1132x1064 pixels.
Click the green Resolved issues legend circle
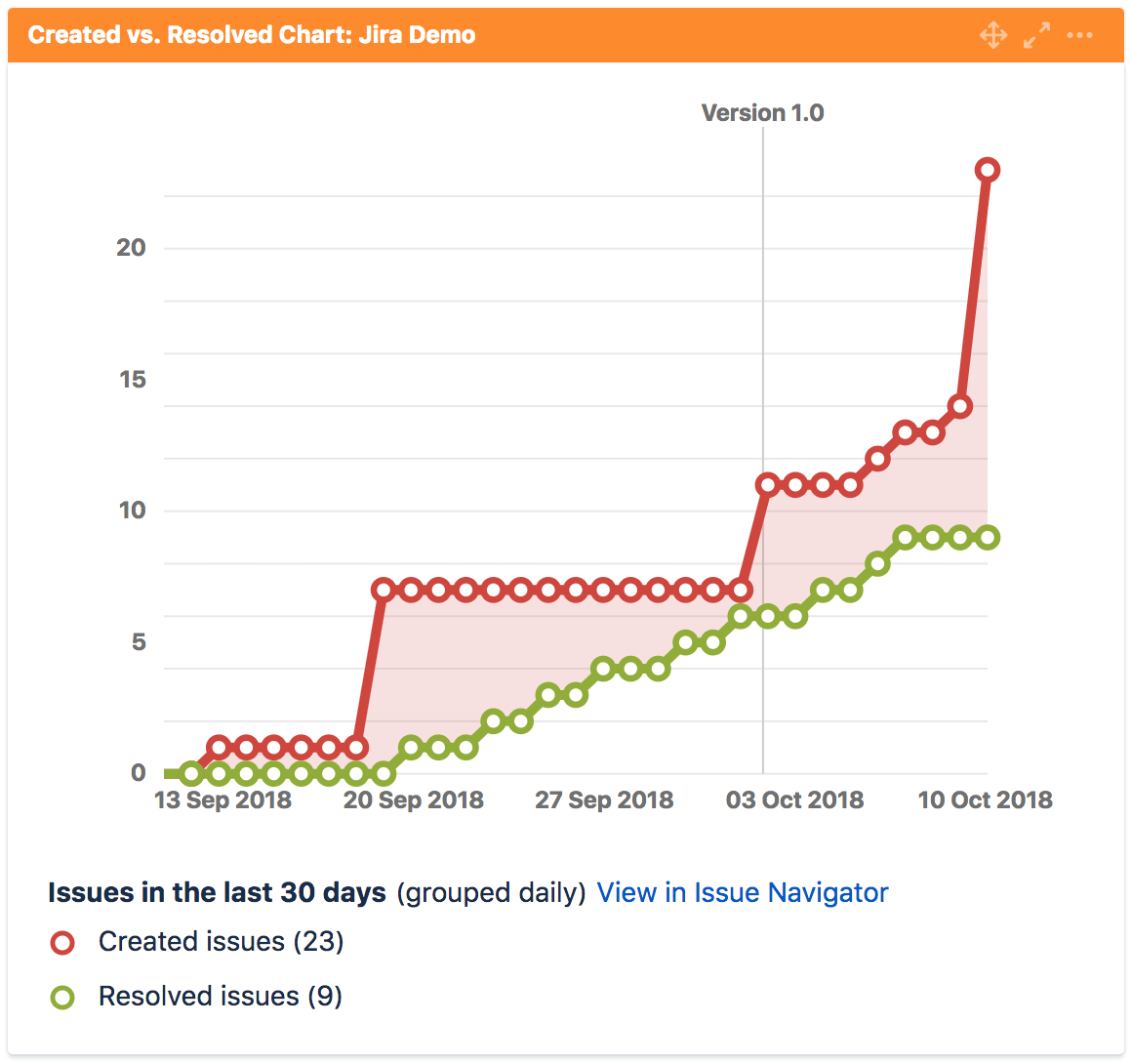[x=62, y=997]
